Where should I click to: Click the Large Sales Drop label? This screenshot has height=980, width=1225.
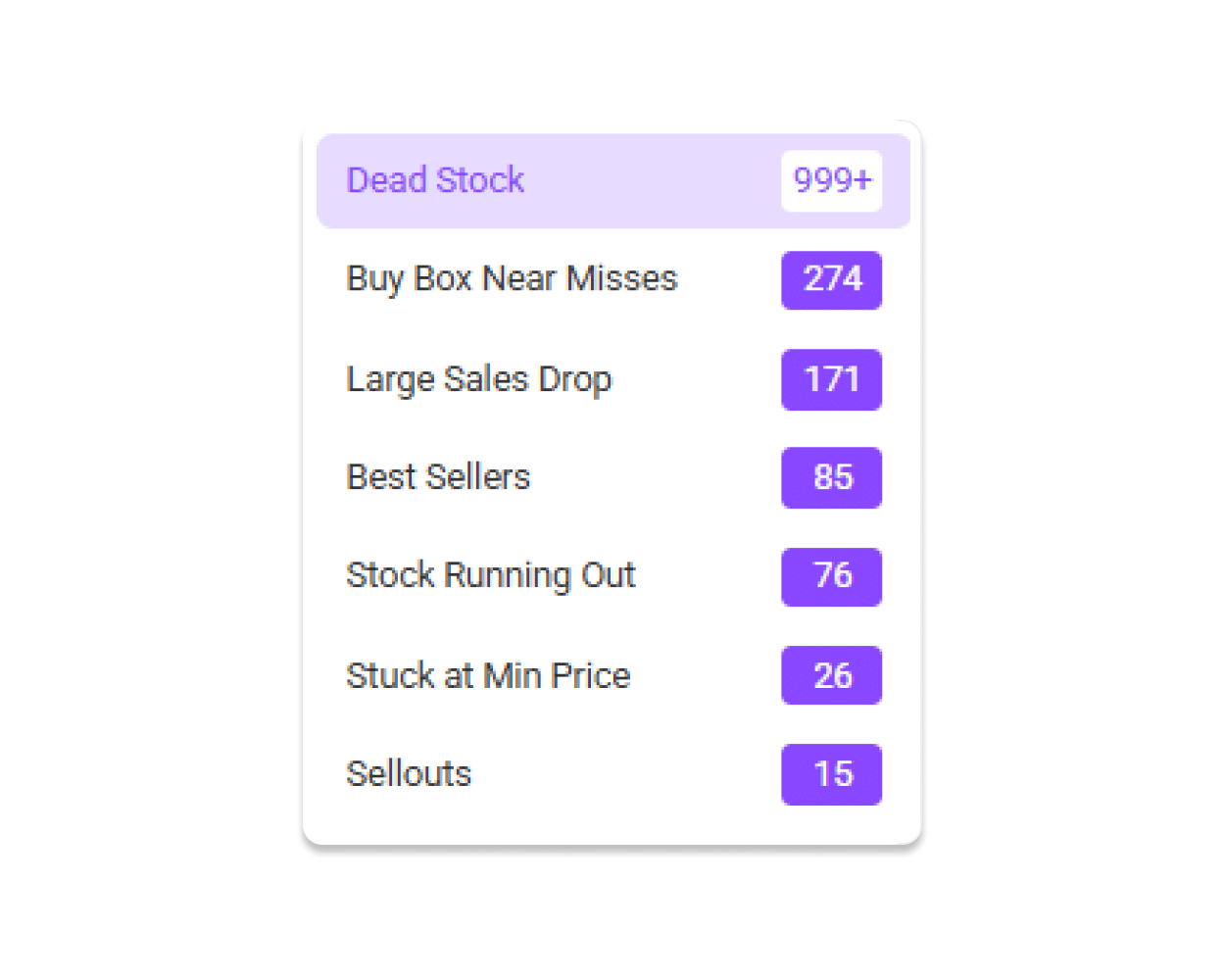479,379
